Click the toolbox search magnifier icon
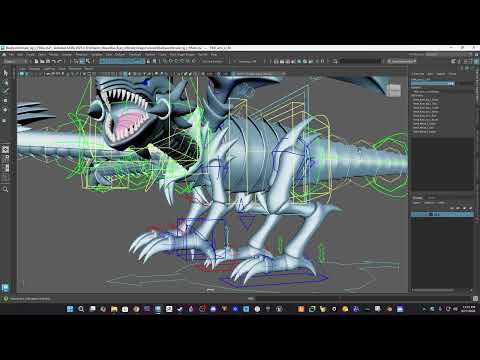The height and width of the screenshot is (360, 480). [x=6, y=189]
